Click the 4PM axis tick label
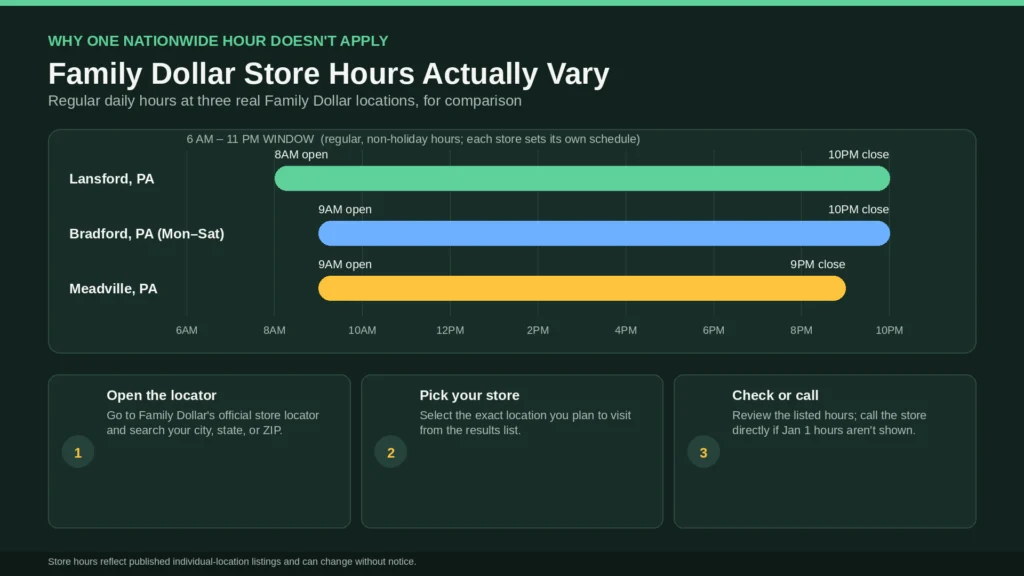The image size is (1024, 576). click(626, 330)
